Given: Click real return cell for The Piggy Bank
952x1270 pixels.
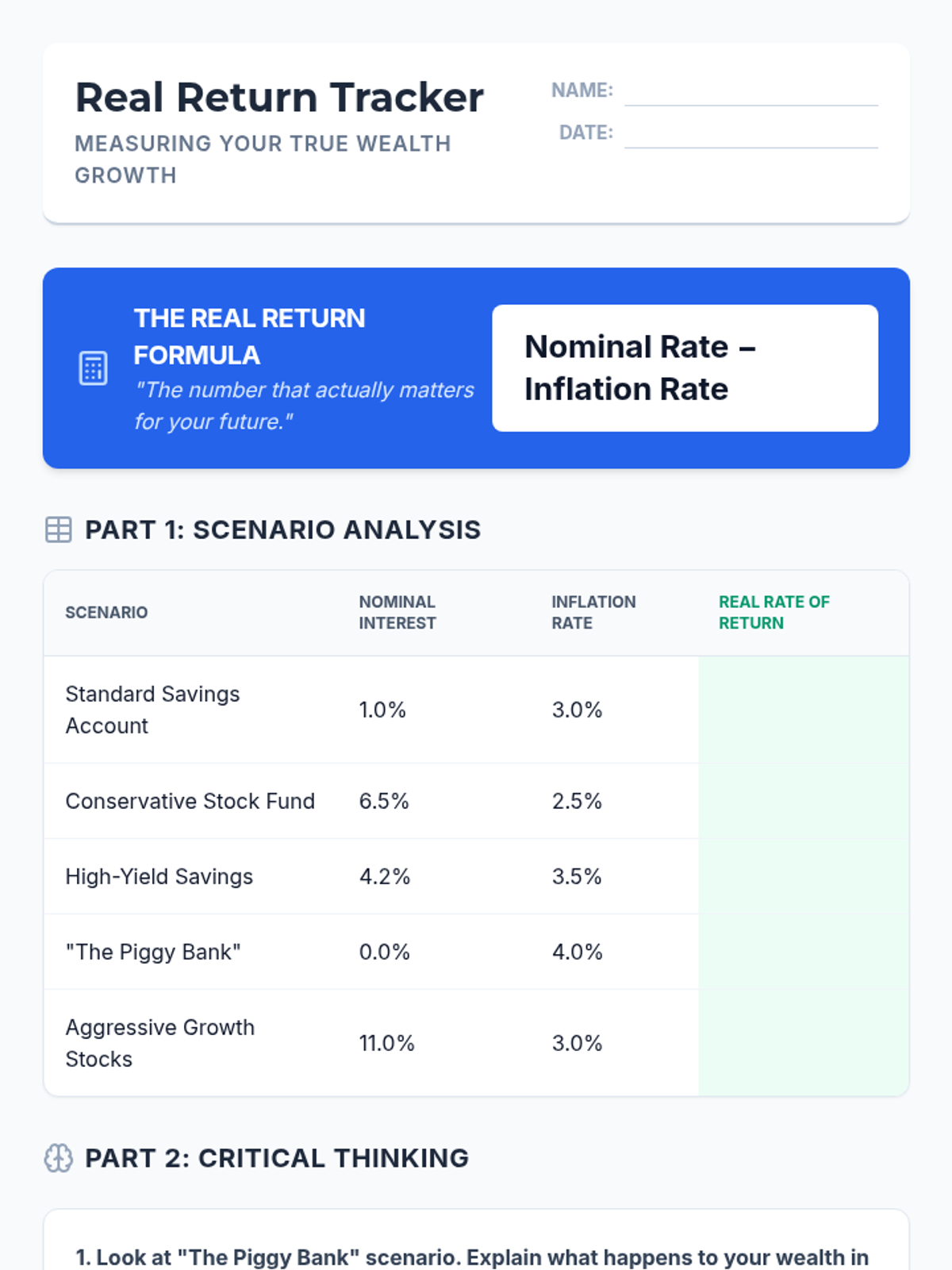Looking at the screenshot, I should [803, 952].
